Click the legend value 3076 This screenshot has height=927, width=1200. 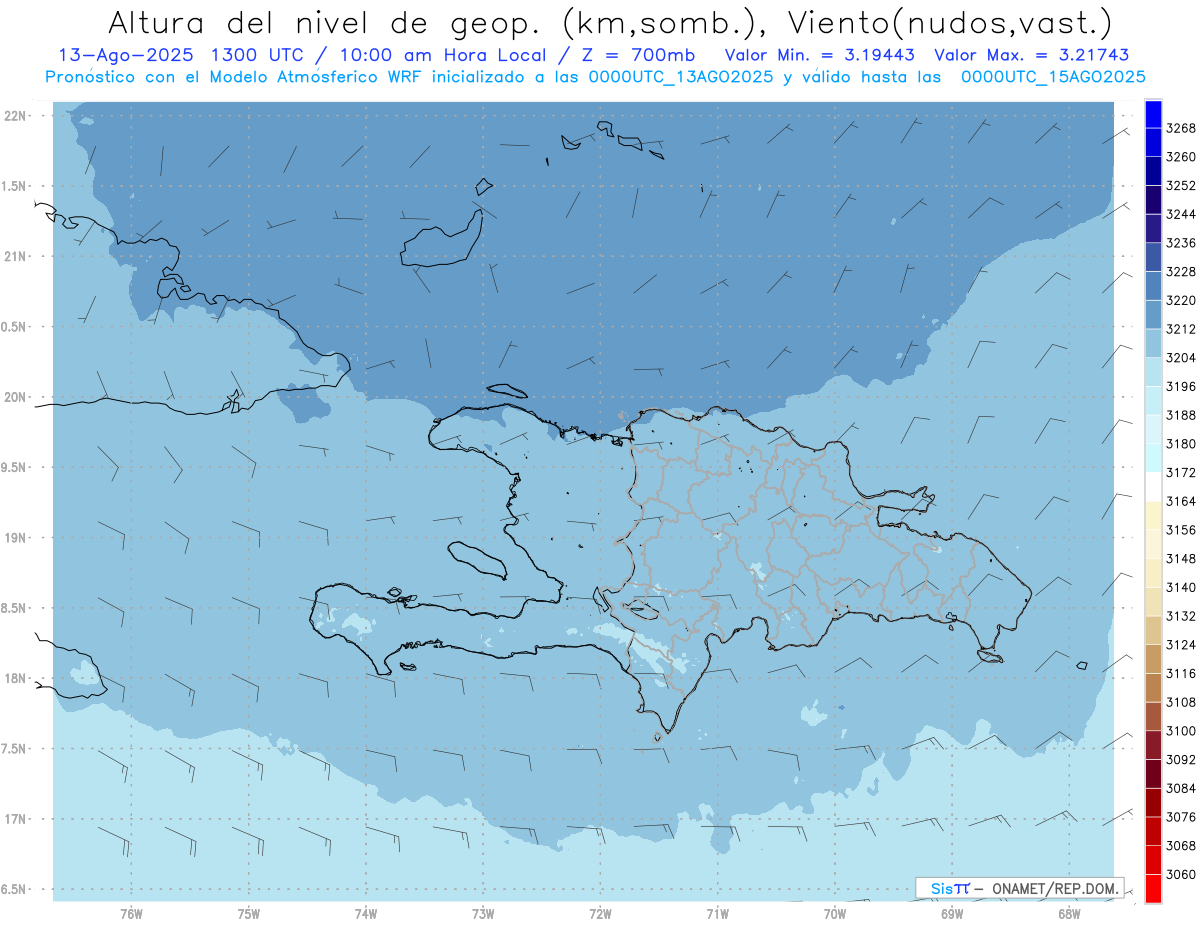pyautogui.click(x=1181, y=817)
